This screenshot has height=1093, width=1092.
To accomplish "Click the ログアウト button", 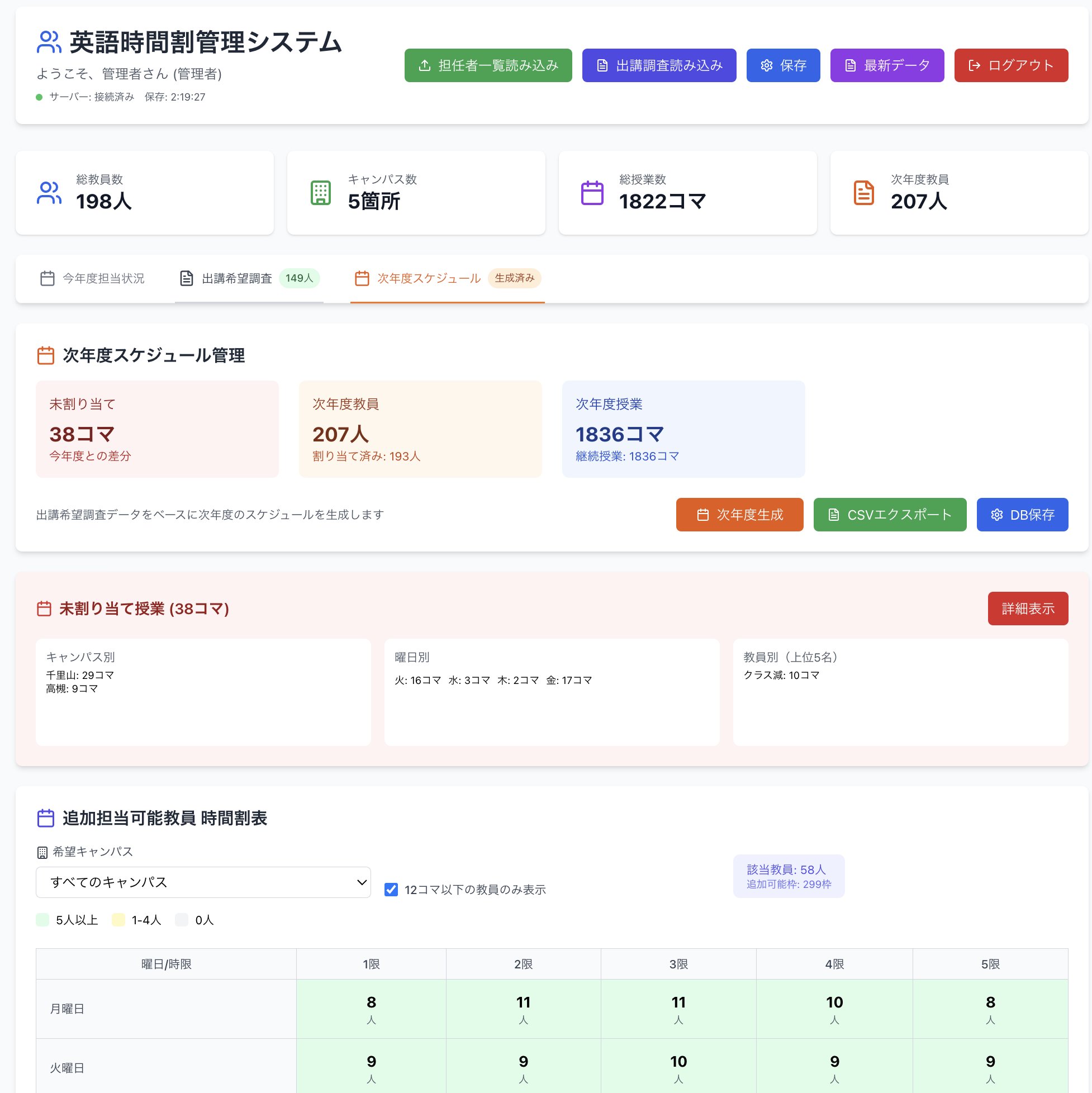I will pyautogui.click(x=1010, y=65).
